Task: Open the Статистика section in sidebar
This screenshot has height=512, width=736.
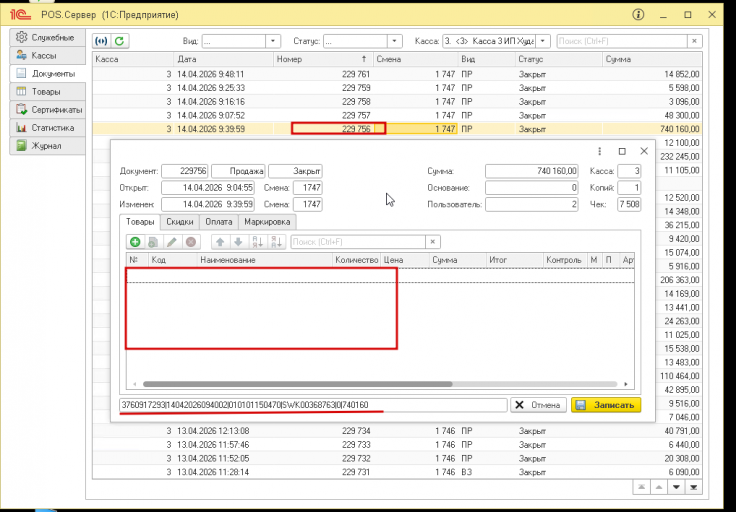Action: click(47, 128)
